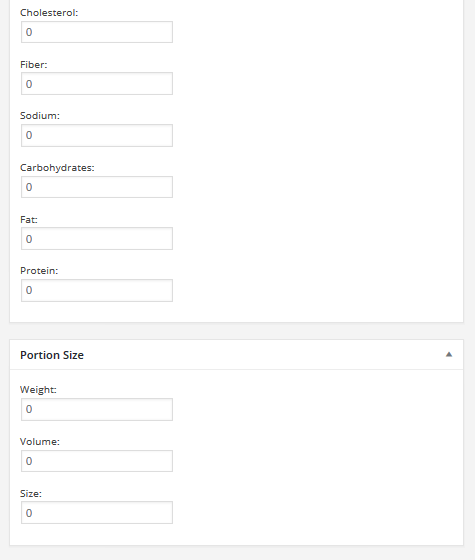Click the Fiber label
This screenshot has height=560, width=475.
point(34,65)
